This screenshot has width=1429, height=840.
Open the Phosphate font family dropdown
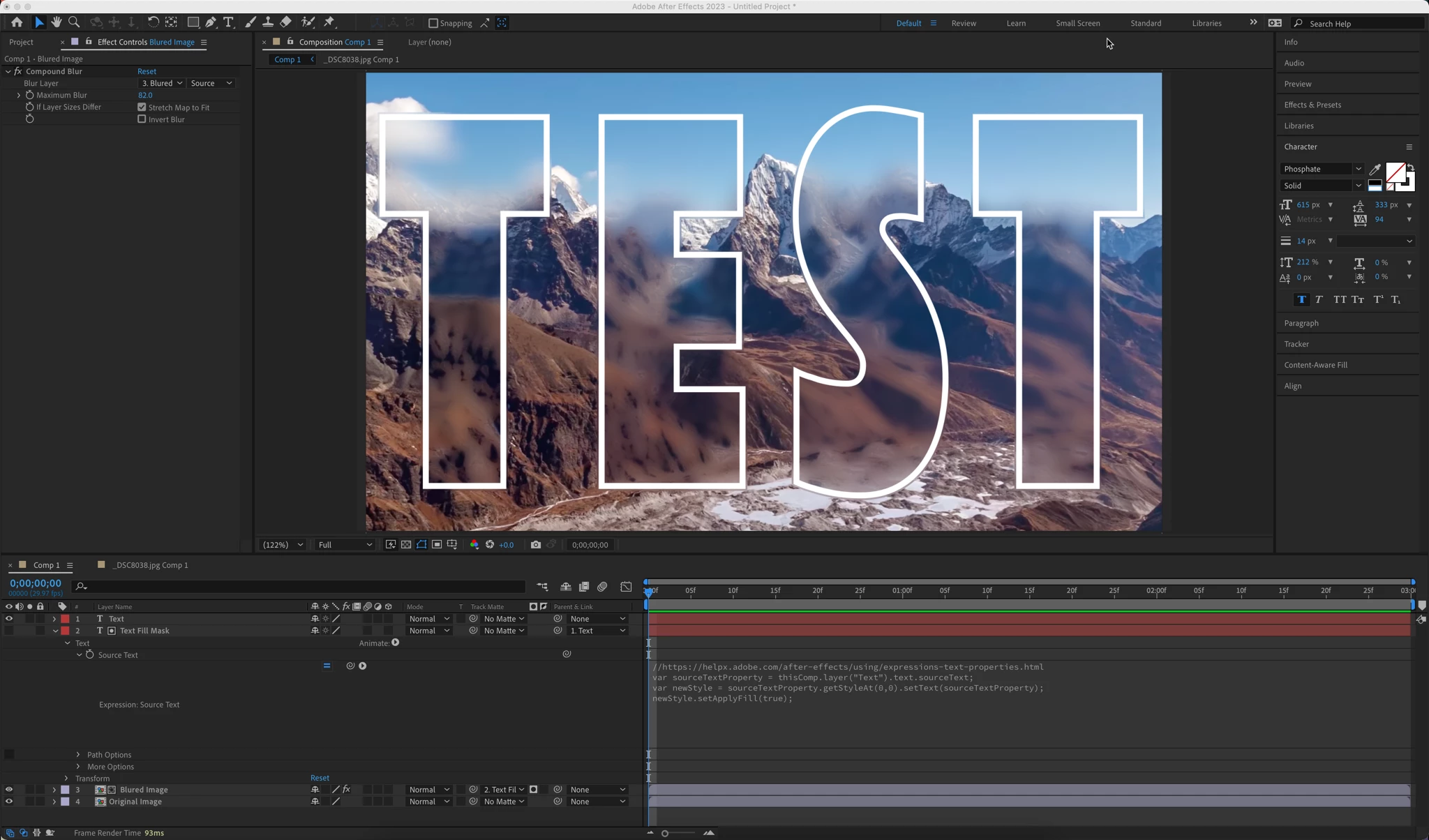pos(1322,169)
